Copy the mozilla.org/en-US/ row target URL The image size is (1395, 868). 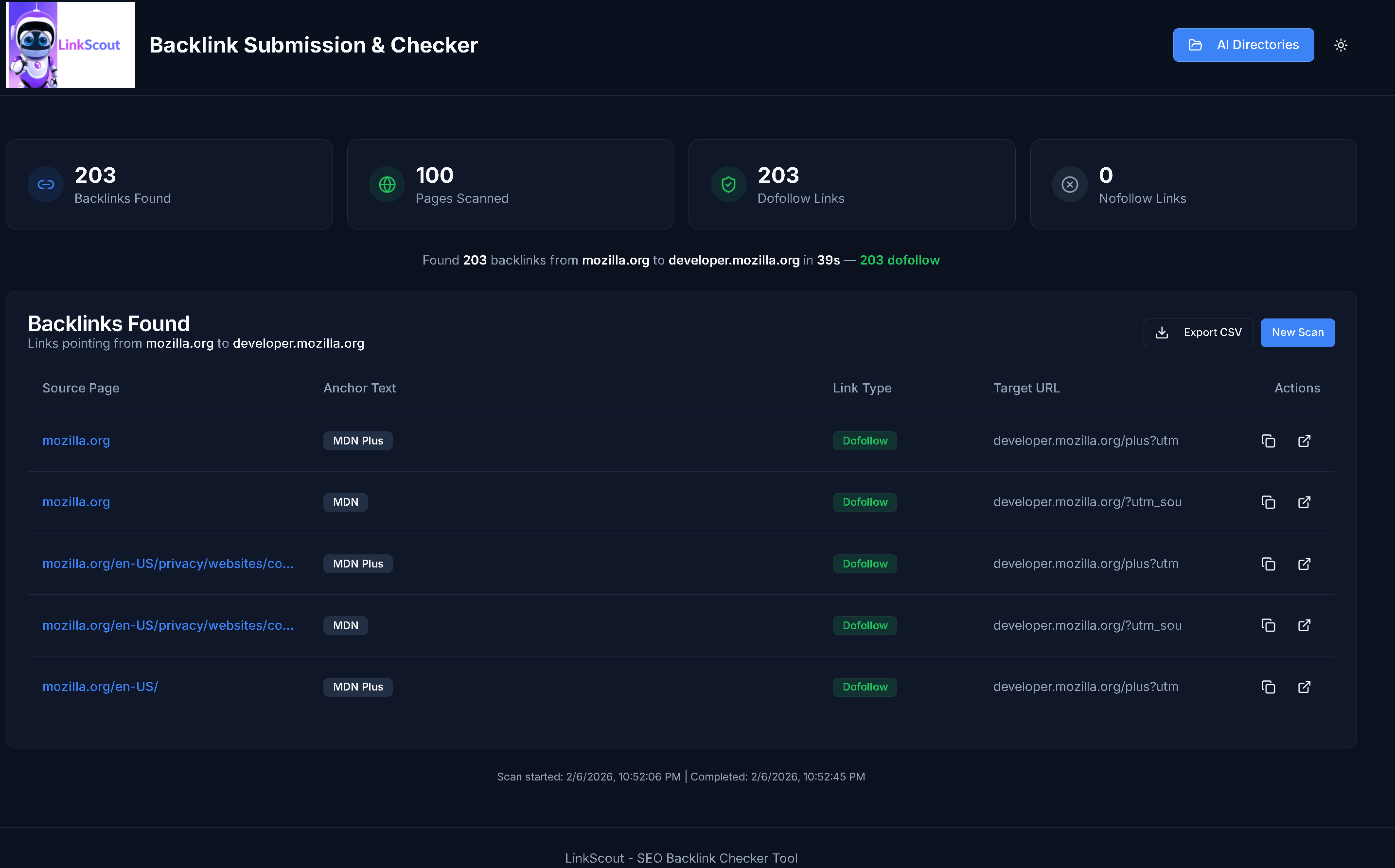pyautogui.click(x=1268, y=687)
